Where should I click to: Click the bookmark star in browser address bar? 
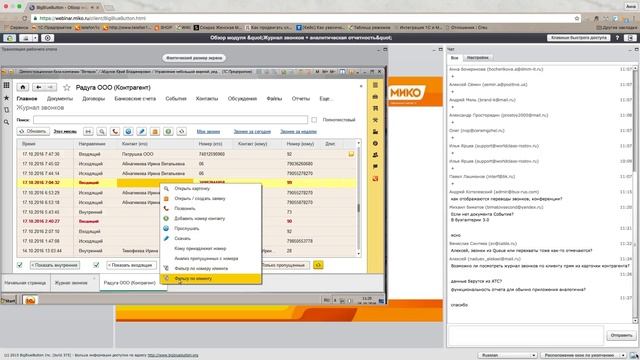coord(577,18)
